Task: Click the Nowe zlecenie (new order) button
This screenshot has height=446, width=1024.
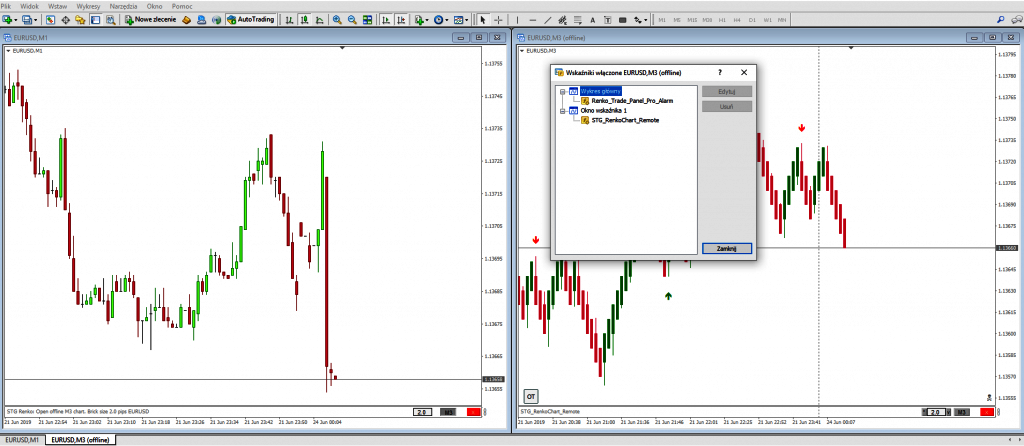Action: pyautogui.click(x=150, y=20)
